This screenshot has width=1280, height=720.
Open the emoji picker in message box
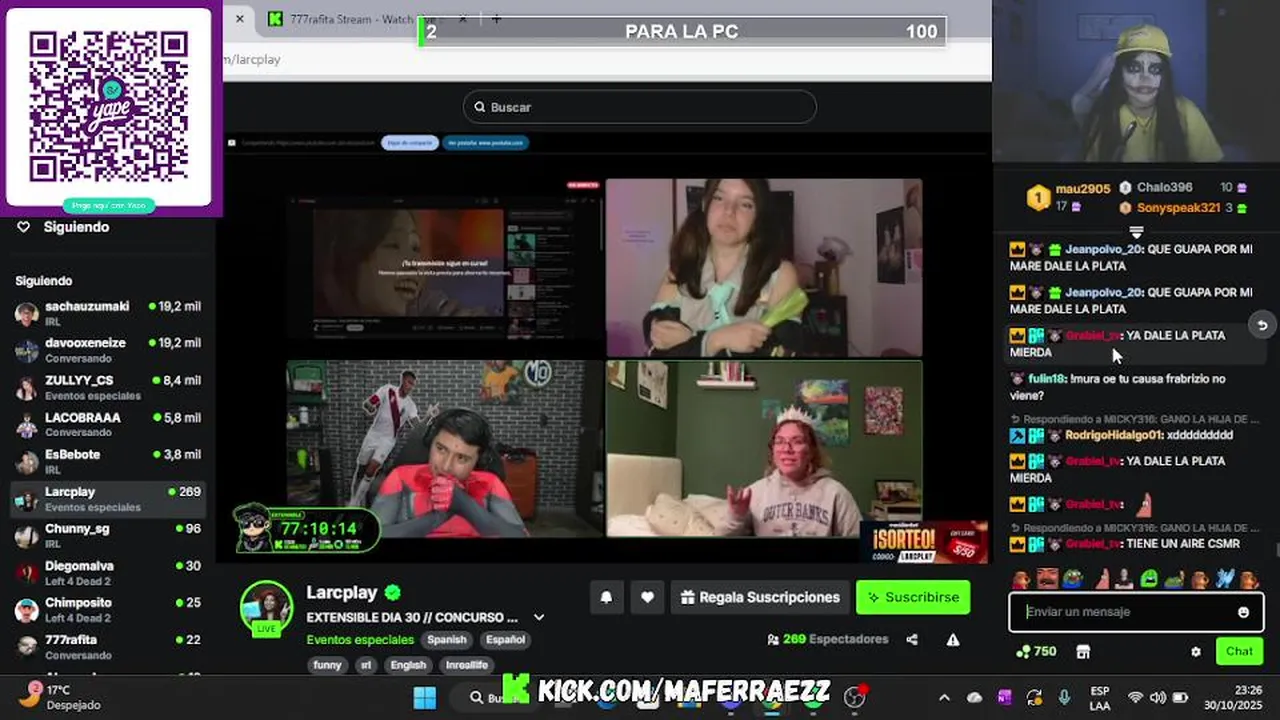coord(1243,612)
